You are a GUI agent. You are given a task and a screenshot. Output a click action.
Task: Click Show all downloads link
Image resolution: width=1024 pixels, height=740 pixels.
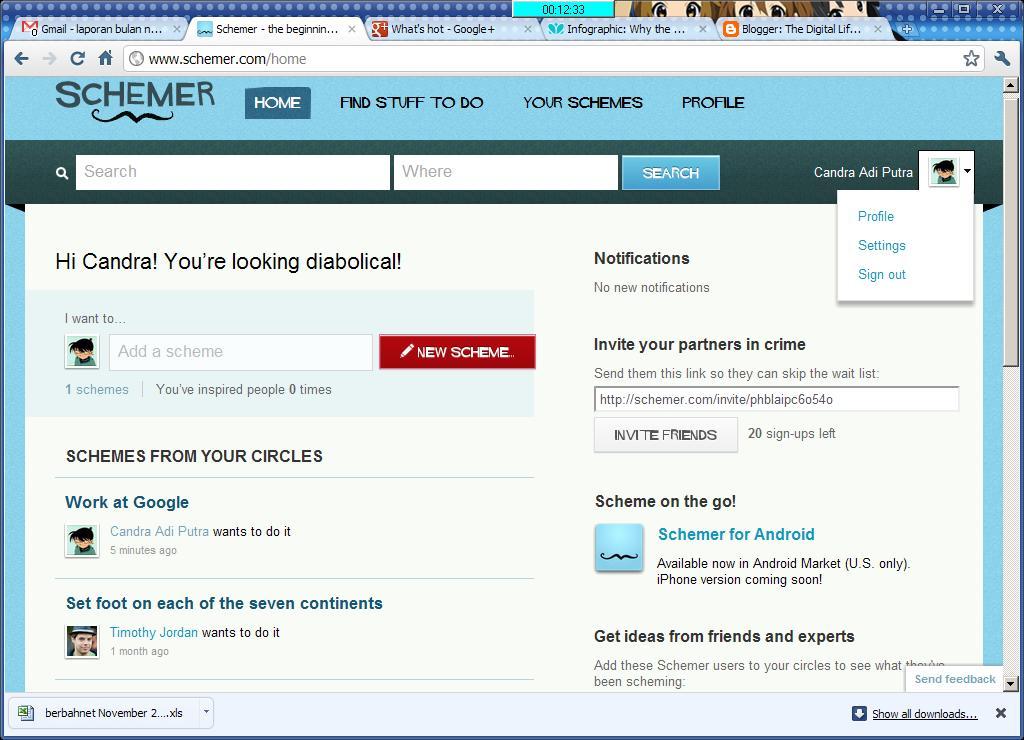[x=925, y=714]
